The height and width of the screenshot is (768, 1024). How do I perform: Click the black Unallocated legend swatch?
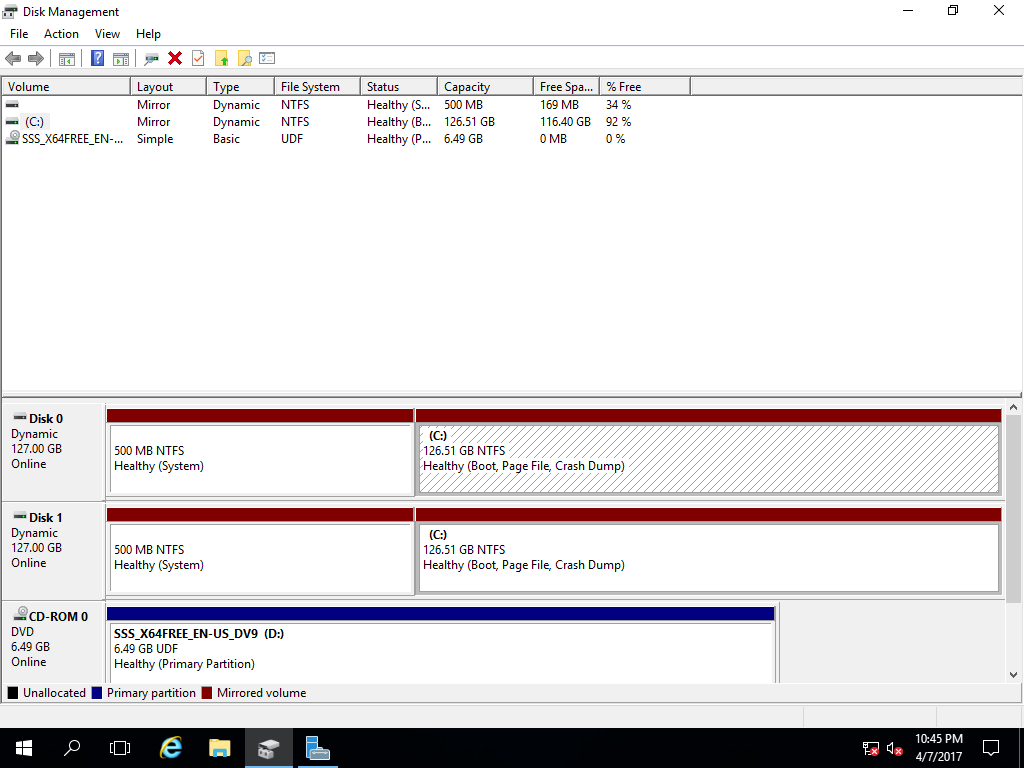tap(12, 693)
